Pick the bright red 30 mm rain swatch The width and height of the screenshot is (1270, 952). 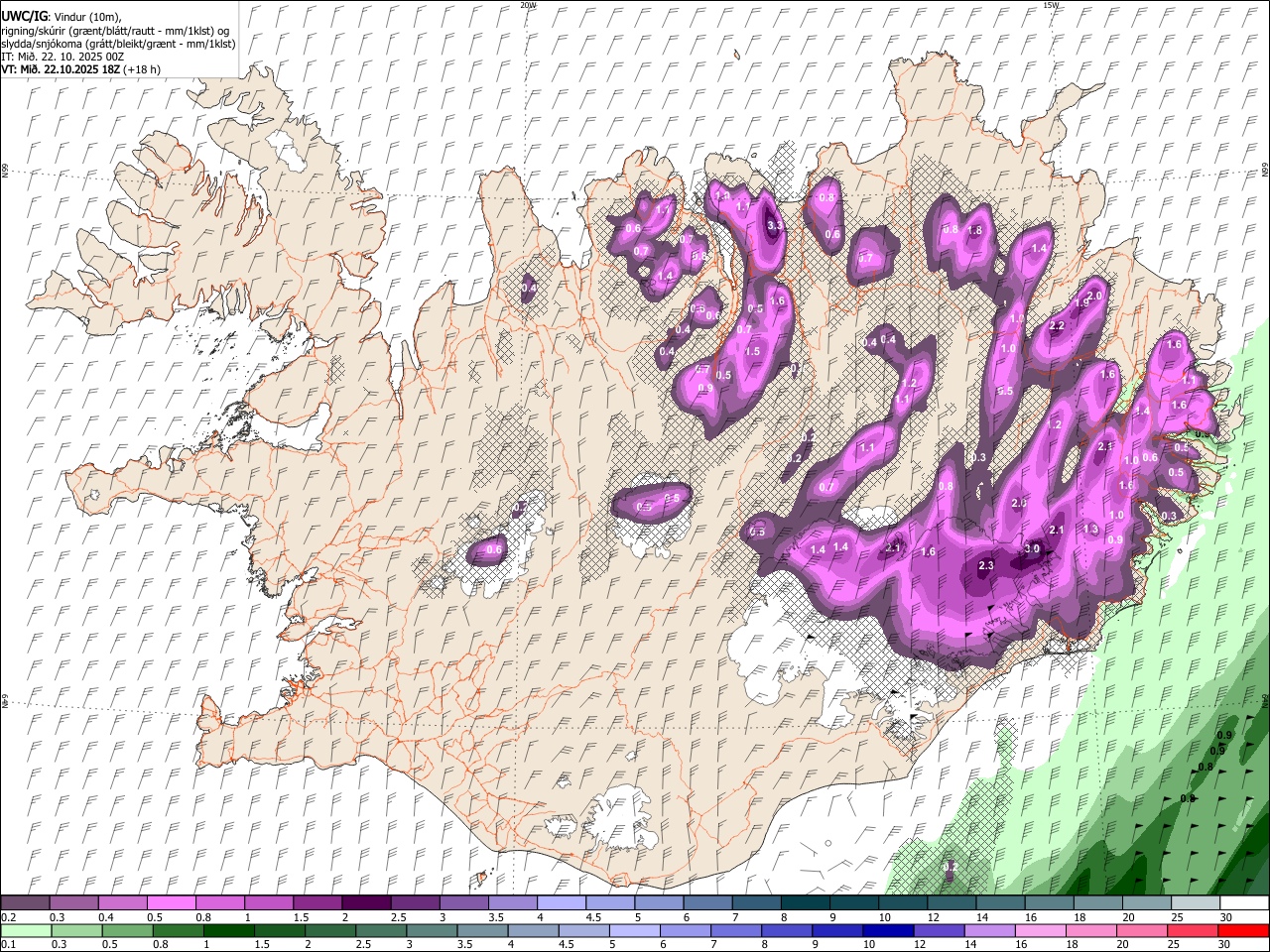[1242, 931]
